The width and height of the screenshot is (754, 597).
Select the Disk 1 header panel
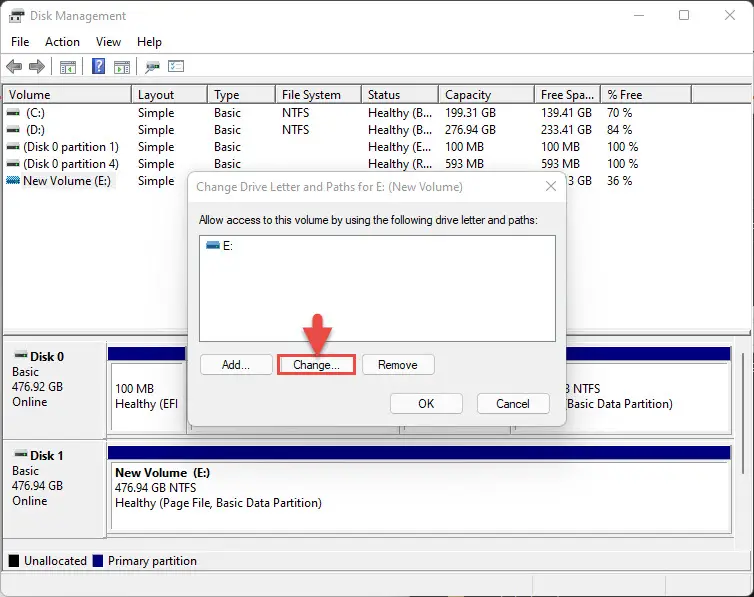(x=54, y=488)
